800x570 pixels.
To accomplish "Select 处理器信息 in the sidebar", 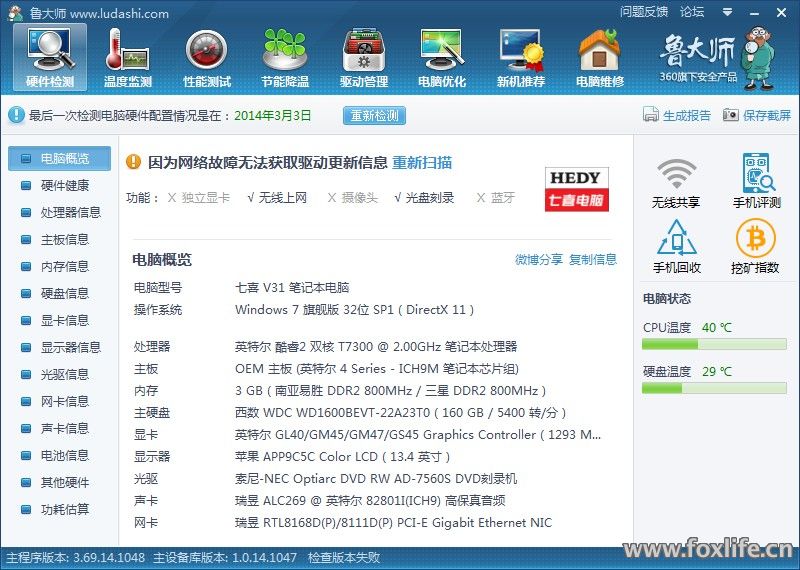I will [x=70, y=213].
